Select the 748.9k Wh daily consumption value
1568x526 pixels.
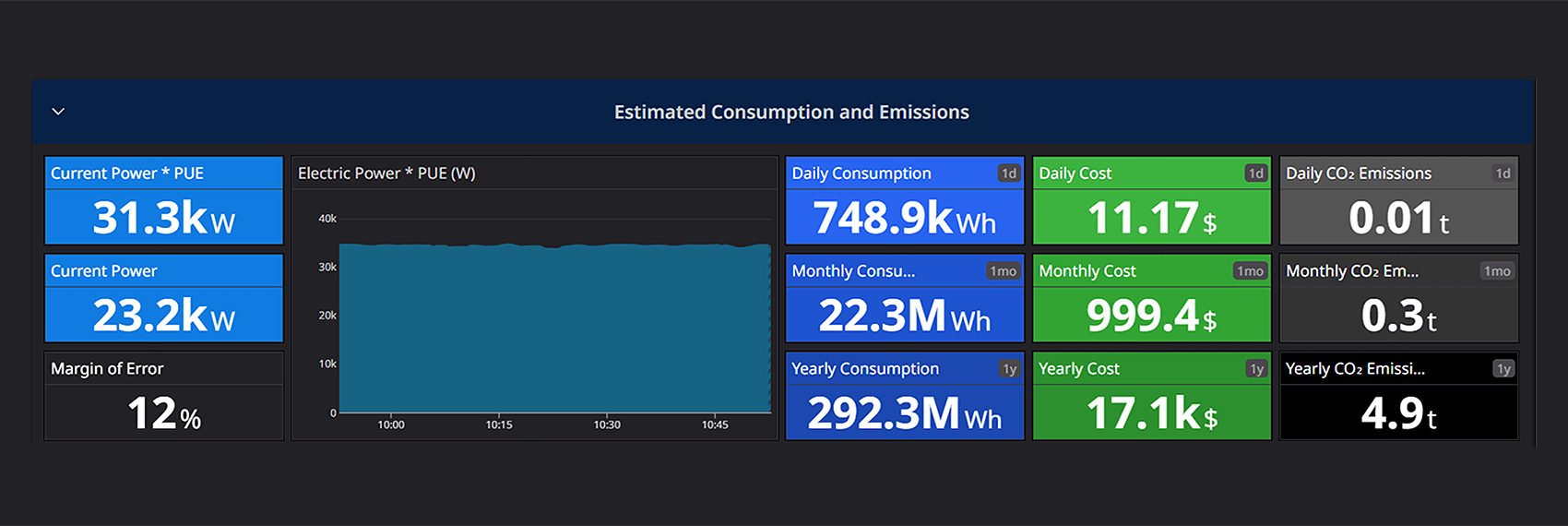point(904,219)
